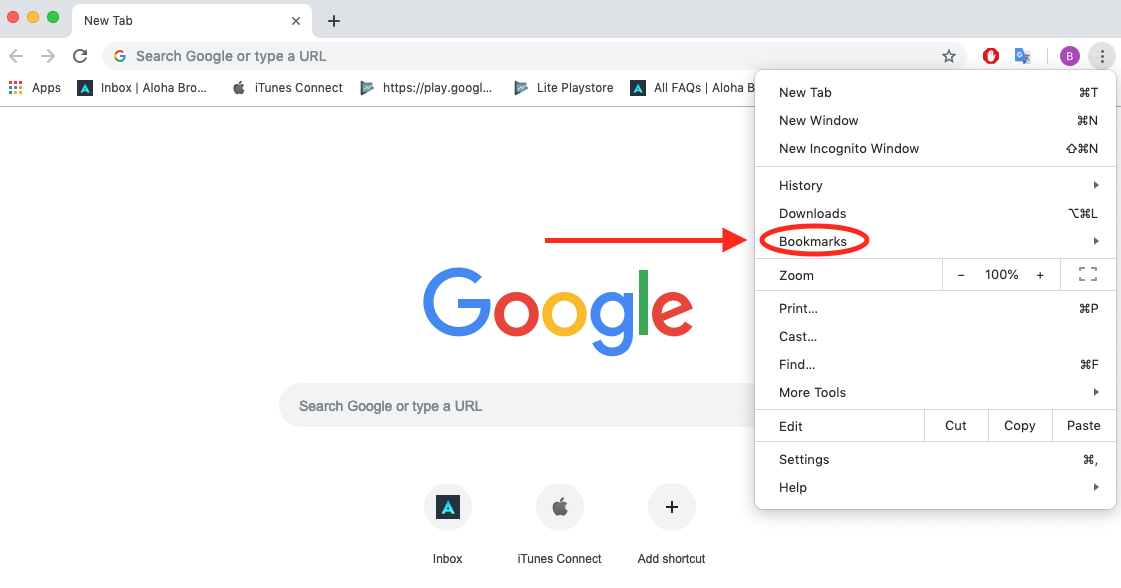Select the New Tab browser tab
This screenshot has height=588, width=1121.
[192, 21]
